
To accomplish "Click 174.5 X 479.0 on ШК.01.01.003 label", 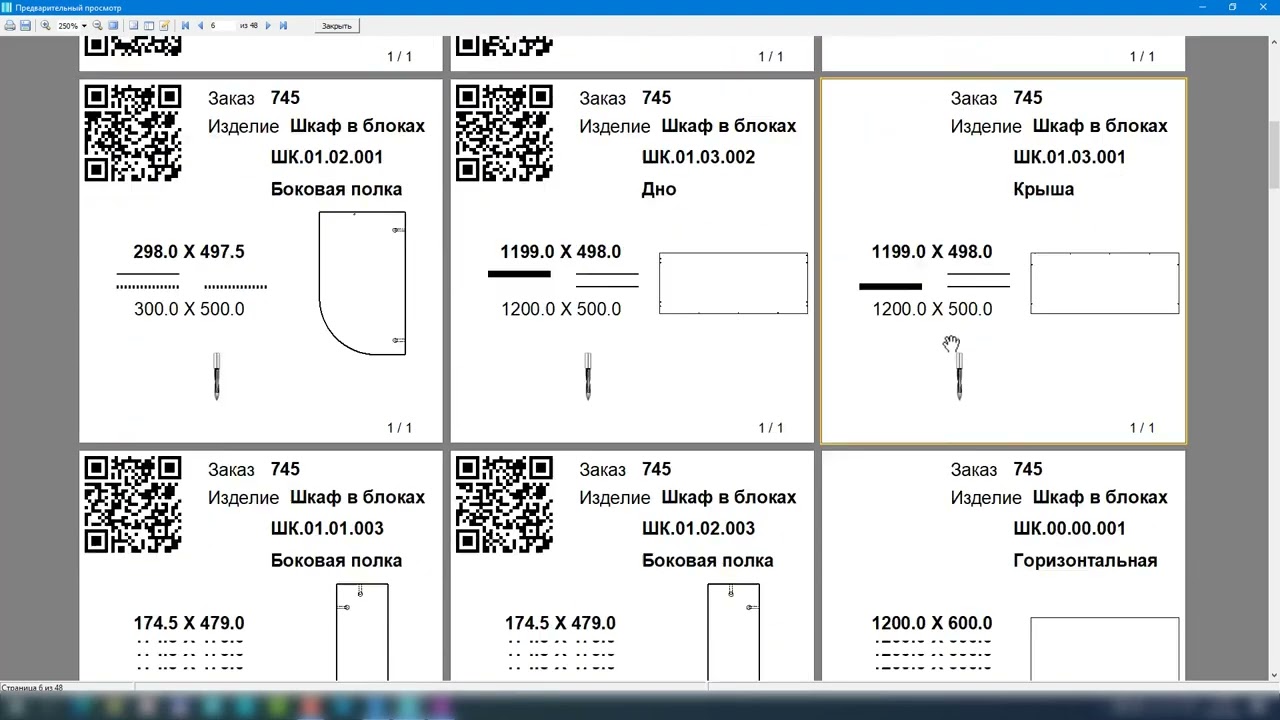I will [x=189, y=623].
